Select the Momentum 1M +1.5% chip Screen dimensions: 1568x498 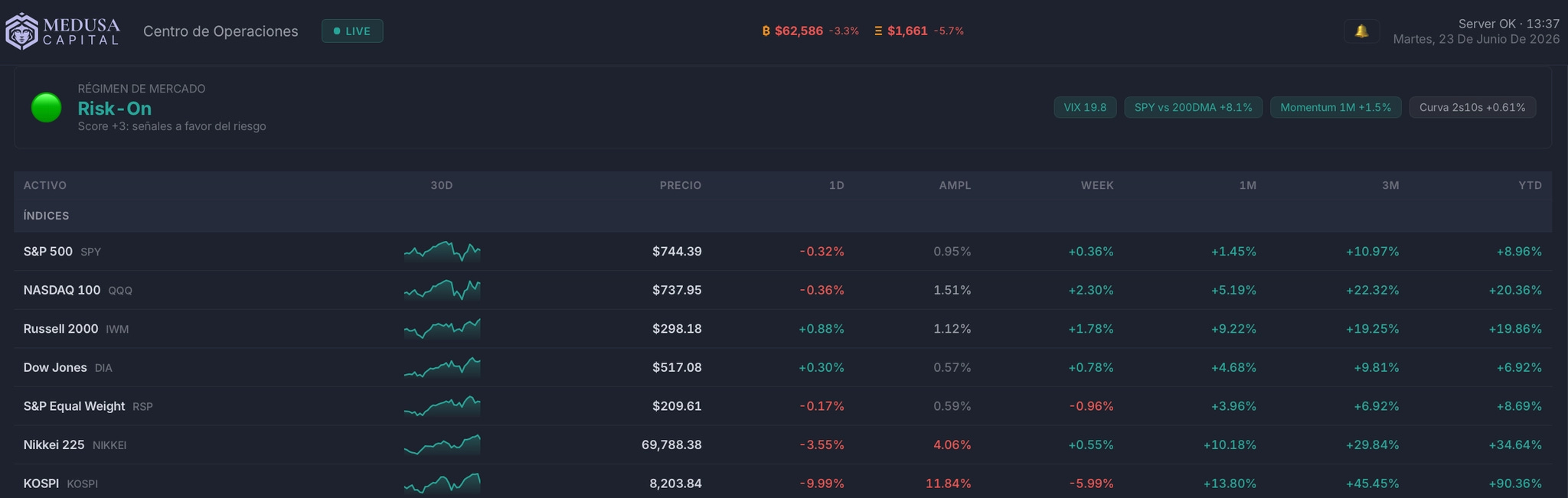(1335, 107)
